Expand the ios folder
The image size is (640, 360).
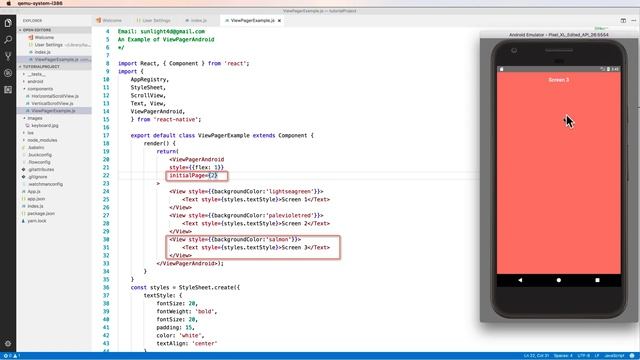click(31, 133)
